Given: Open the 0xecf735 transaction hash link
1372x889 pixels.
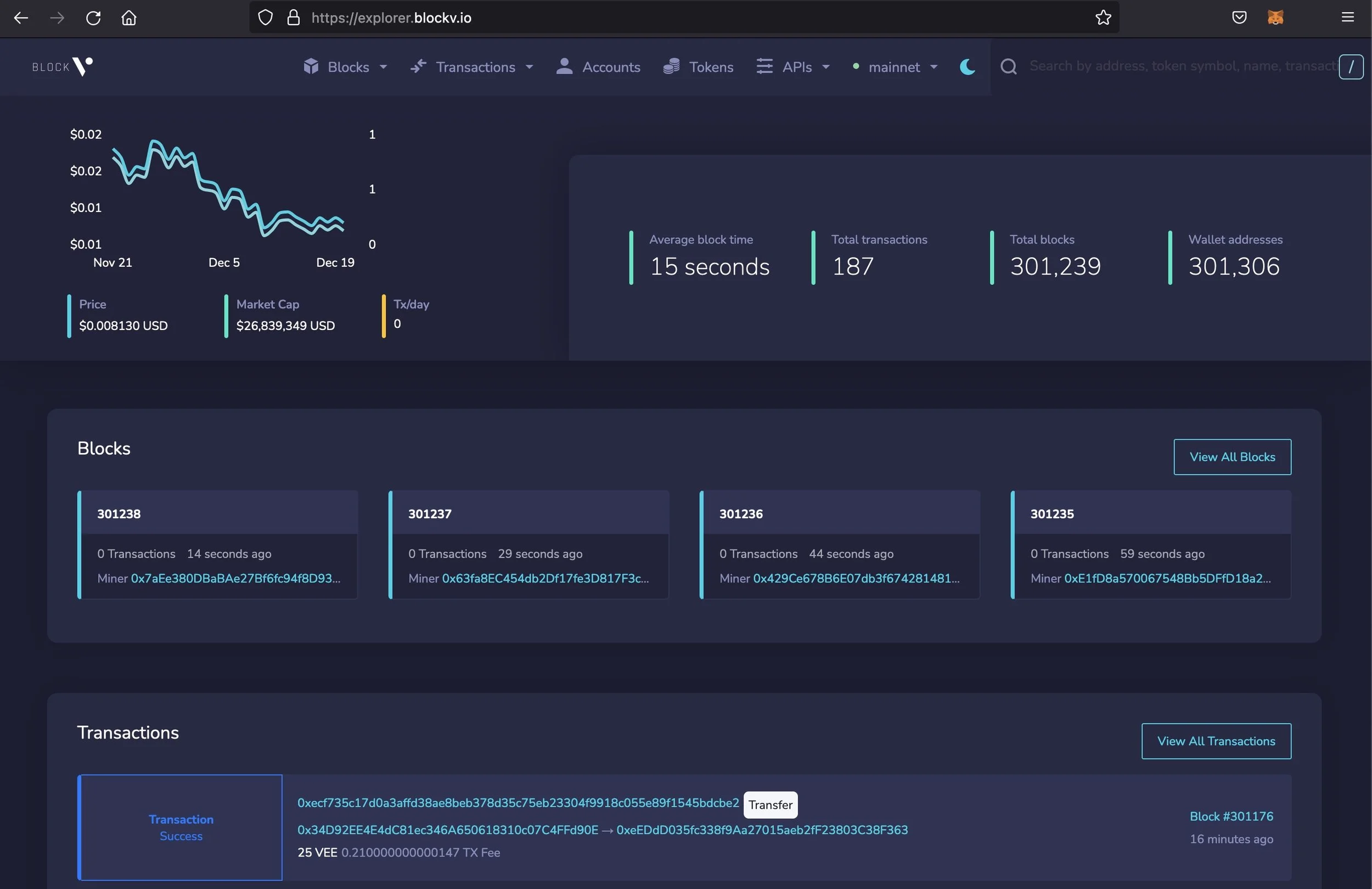Looking at the screenshot, I should tap(517, 802).
